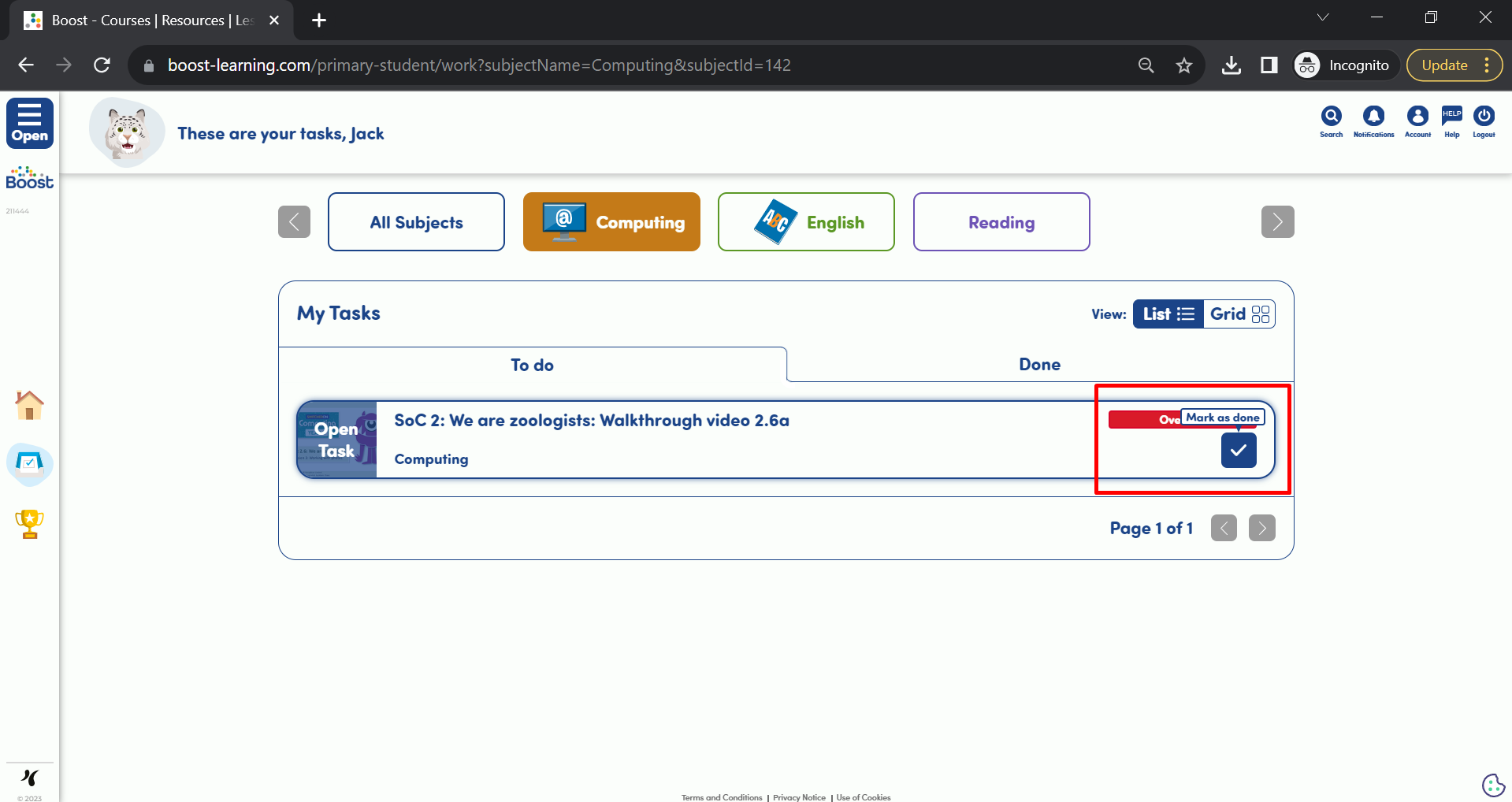Switch task view to Grid

[x=1239, y=314]
